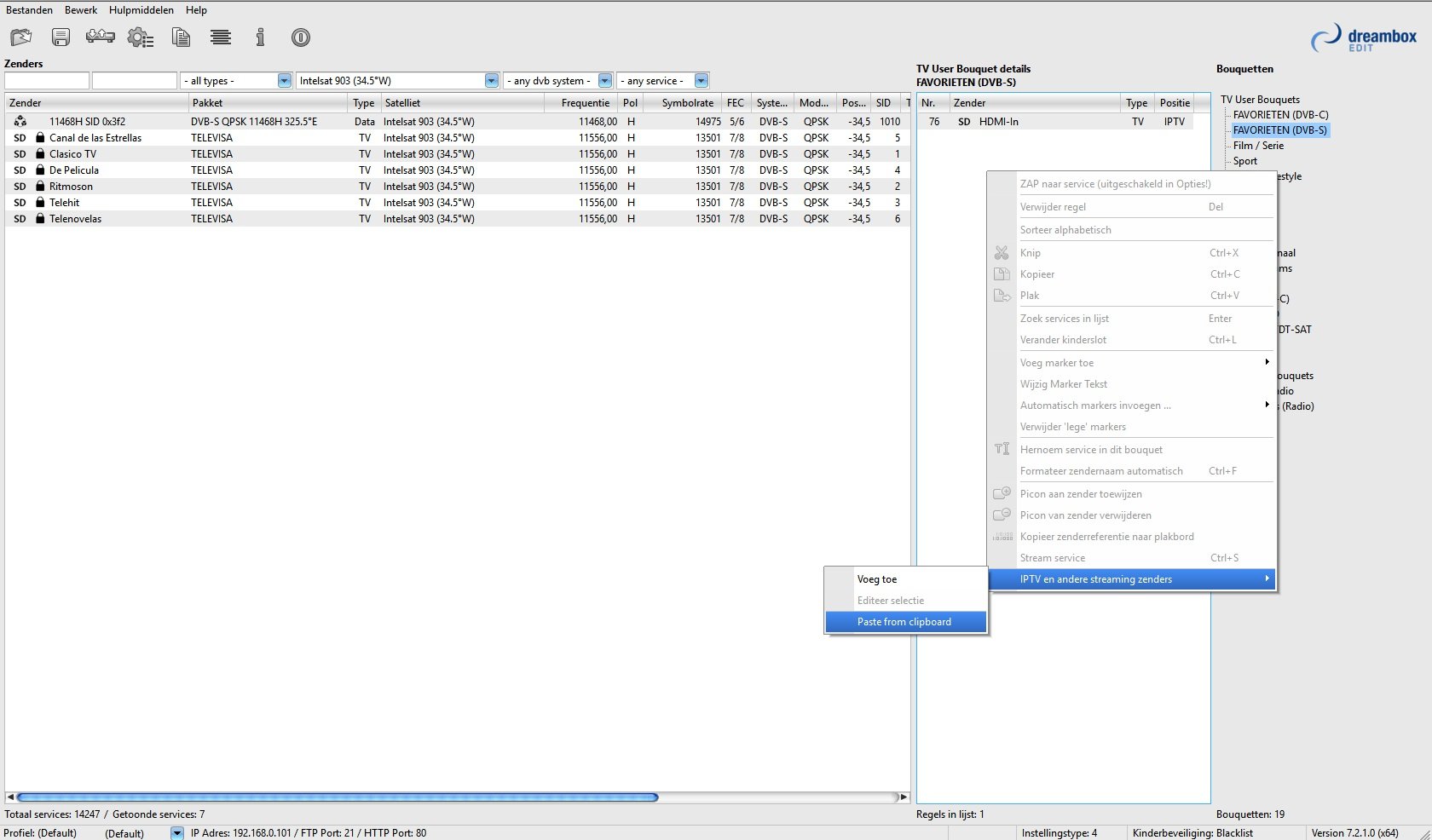
Task: Open the Hulpmiddelen menu
Action: click(x=141, y=10)
